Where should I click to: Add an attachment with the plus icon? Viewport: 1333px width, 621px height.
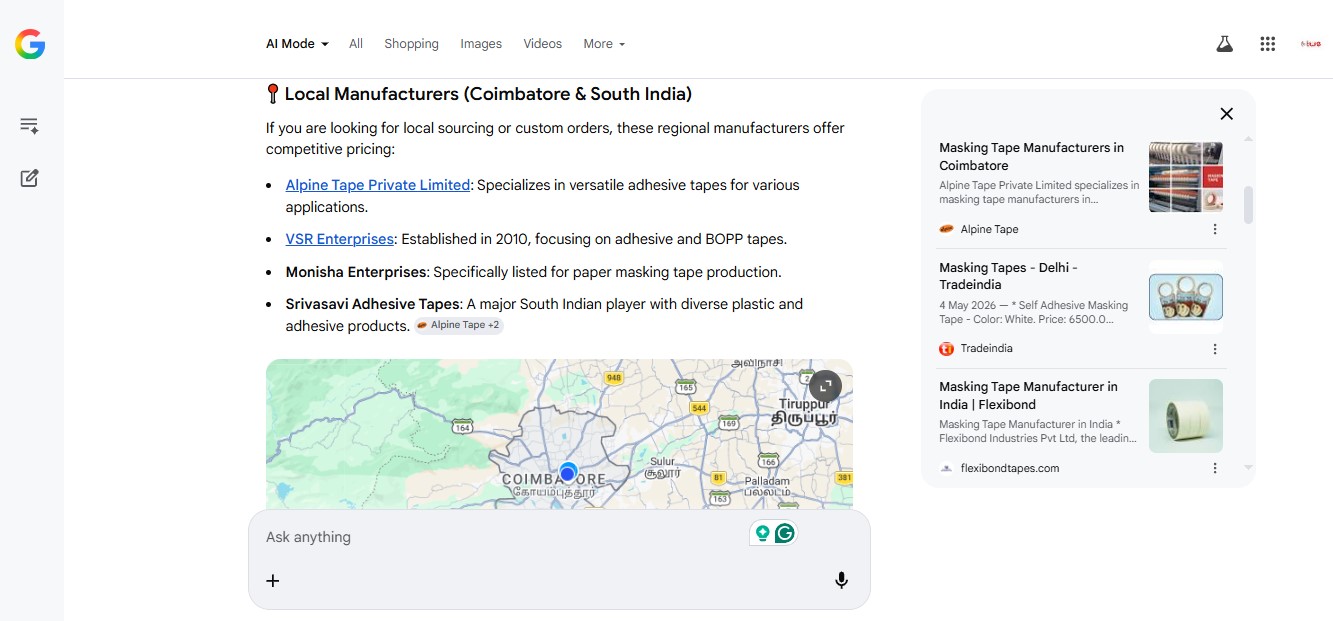click(x=273, y=580)
